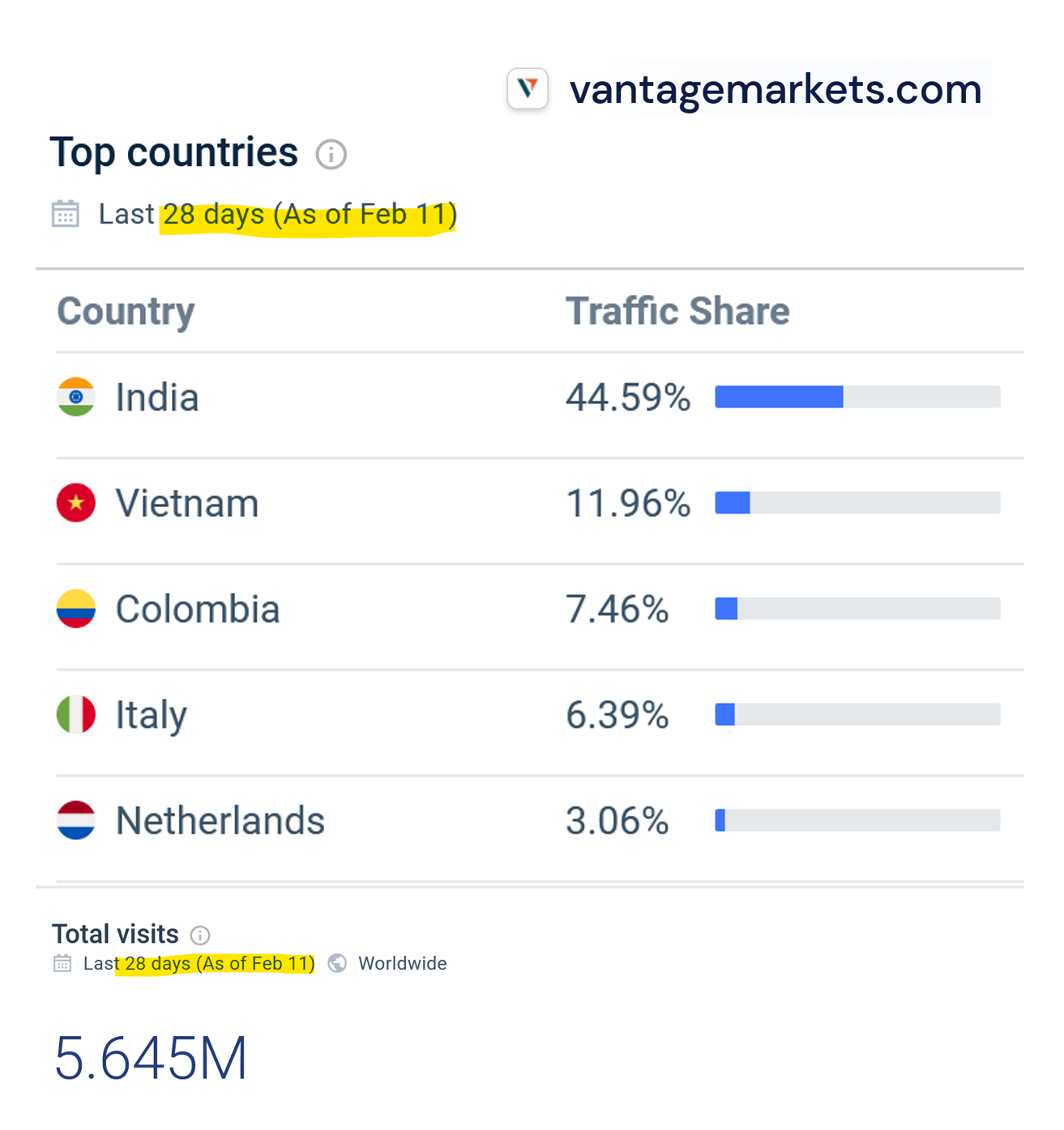Click the Vantage Markets logo icon
The width and height of the screenshot is (1064, 1130).
pyautogui.click(x=527, y=89)
